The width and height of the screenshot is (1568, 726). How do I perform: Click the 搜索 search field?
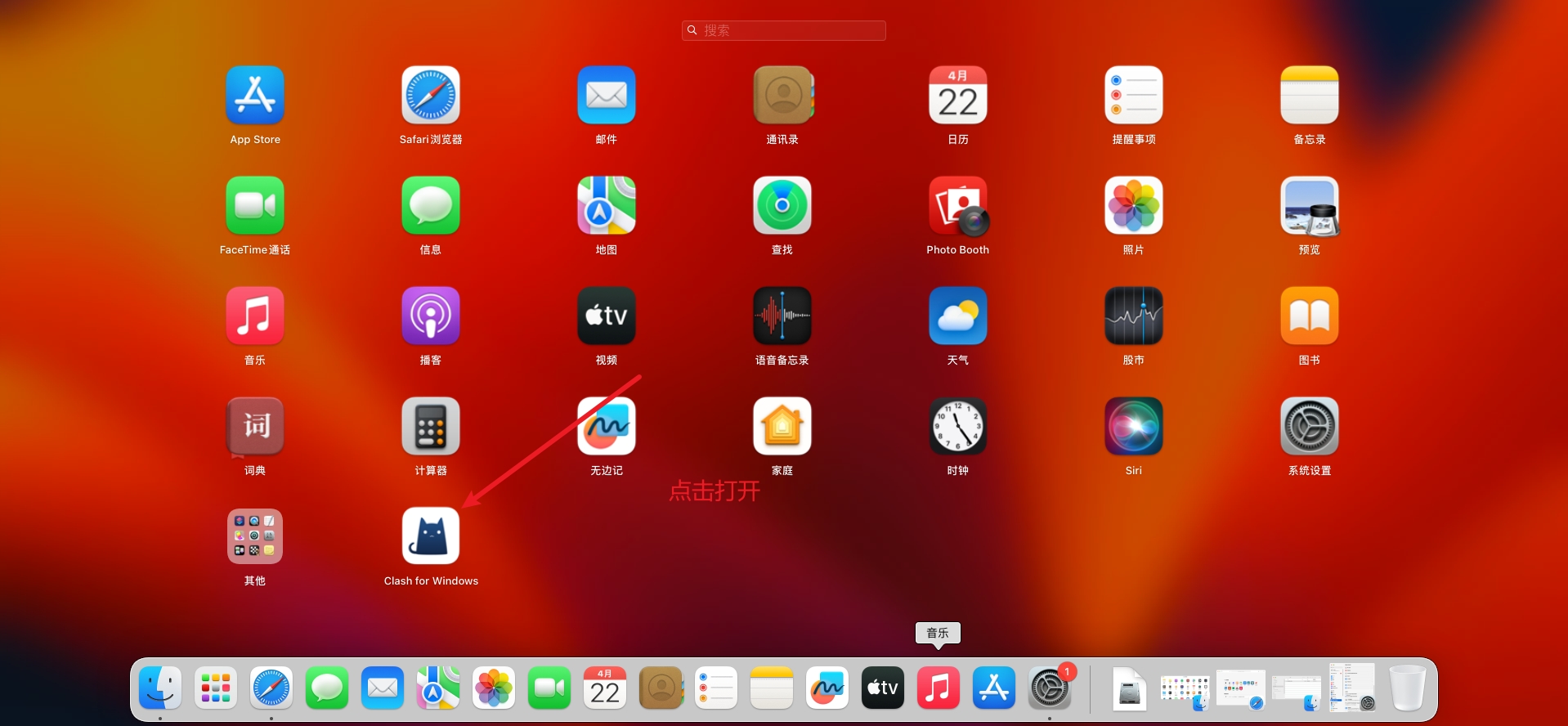[x=783, y=30]
